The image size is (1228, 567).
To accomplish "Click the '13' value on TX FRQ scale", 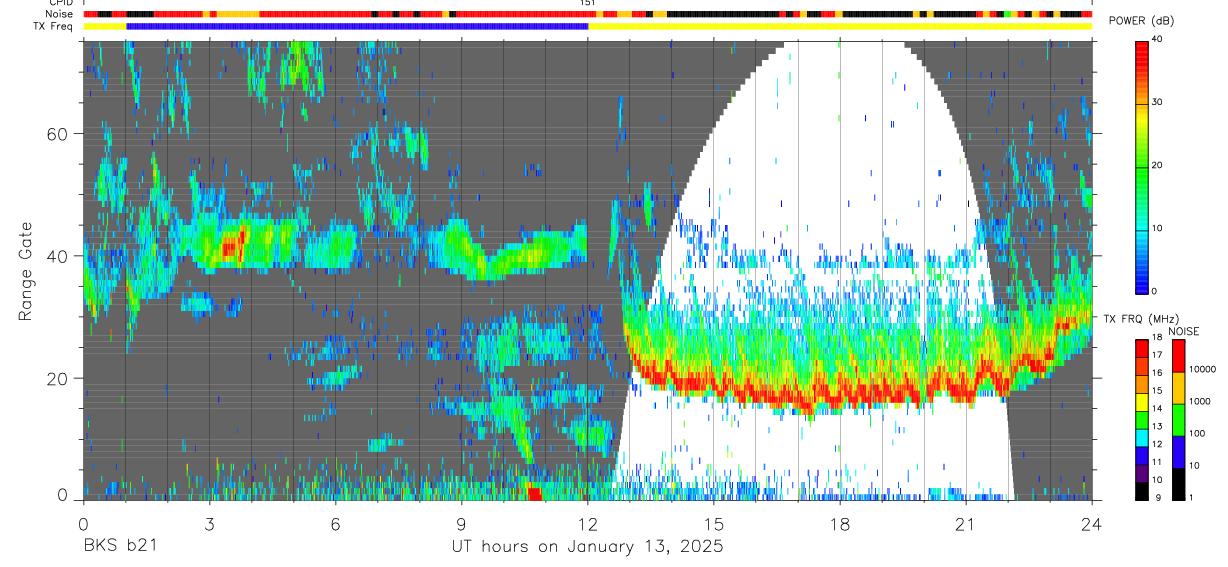I will [x=1159, y=427].
